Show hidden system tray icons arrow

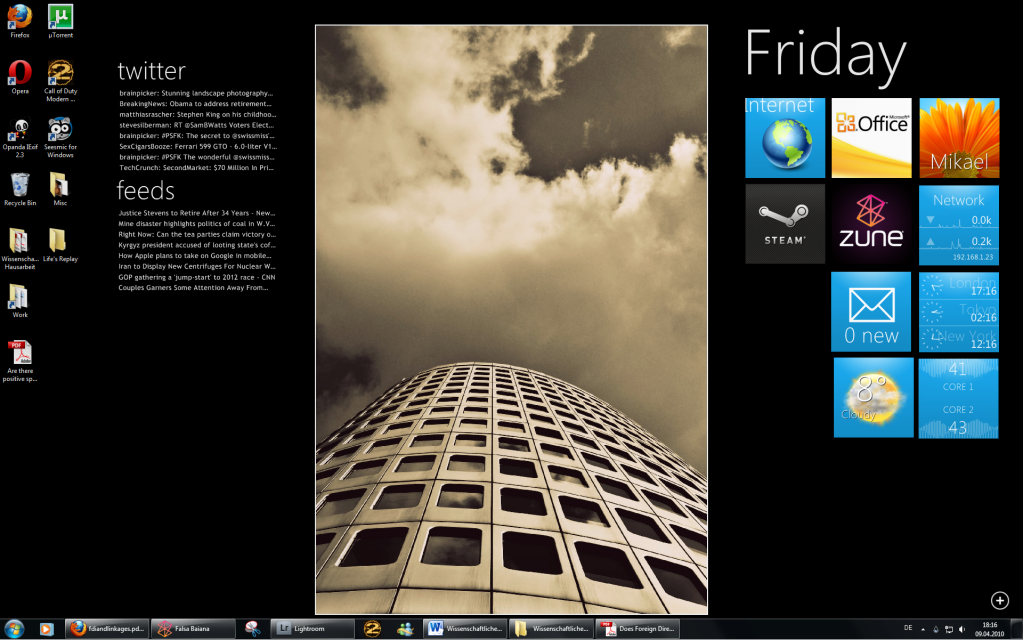coord(922,628)
